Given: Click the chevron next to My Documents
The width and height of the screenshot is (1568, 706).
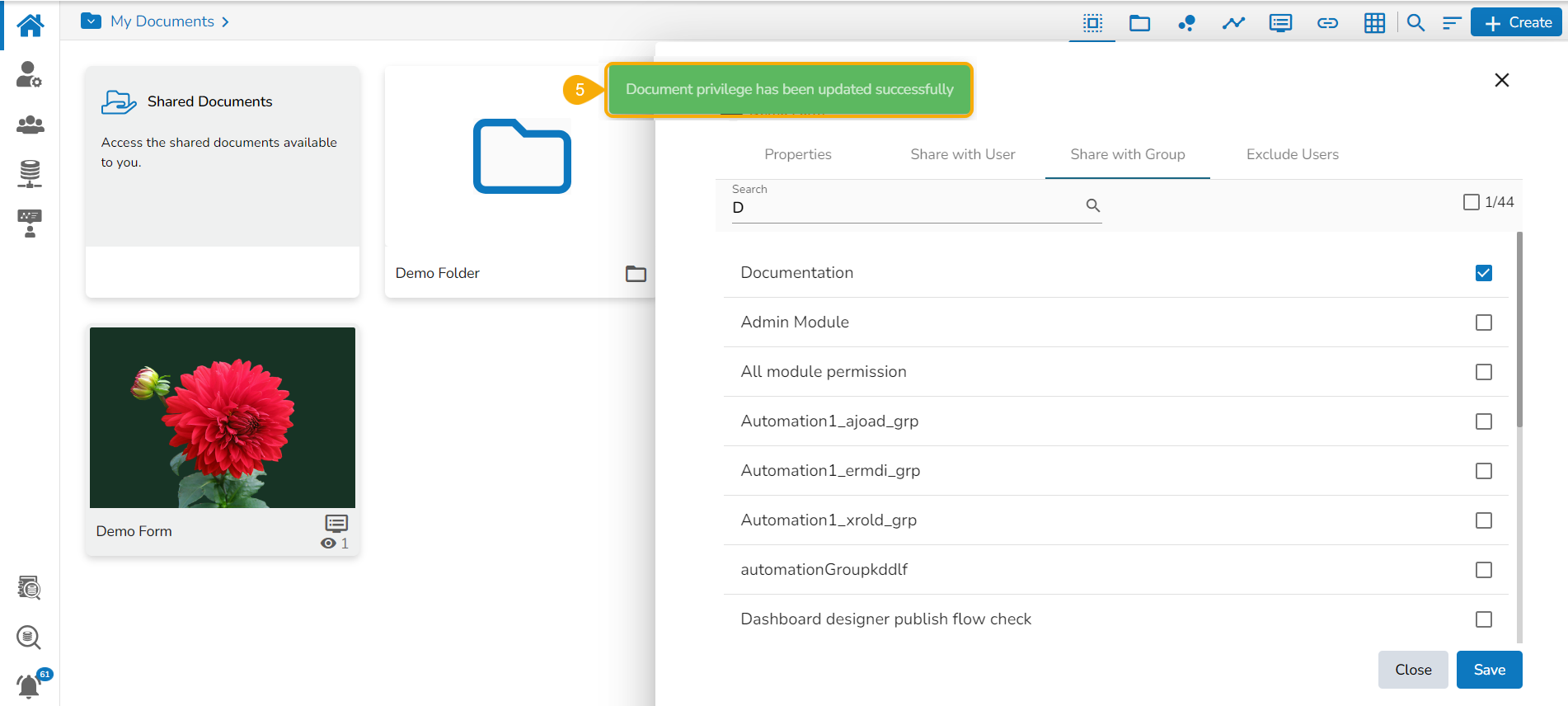Looking at the screenshot, I should pyautogui.click(x=225, y=22).
